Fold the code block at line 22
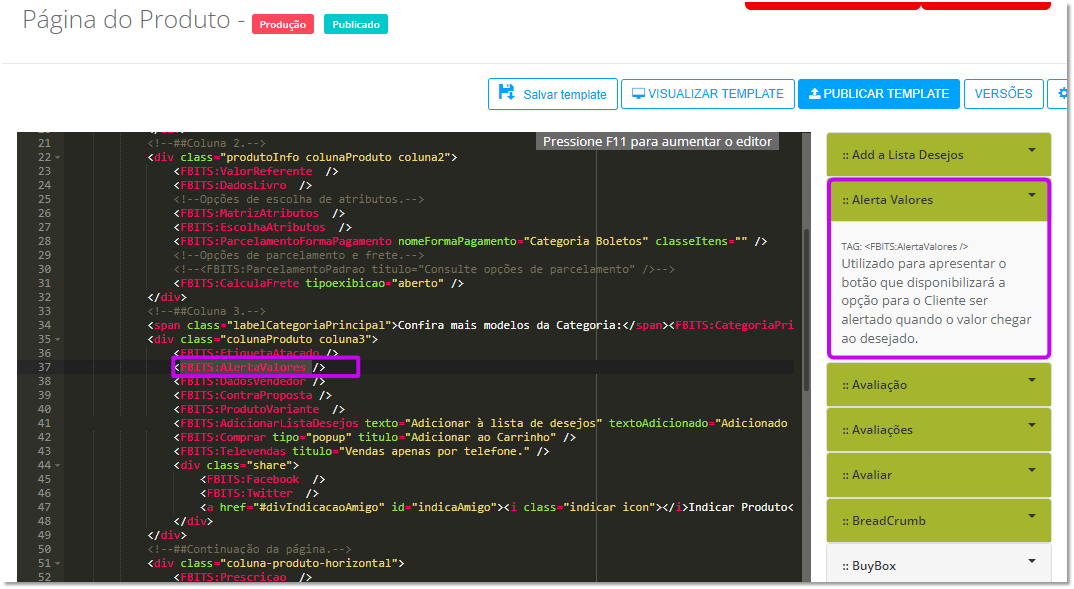Image resolution: width=1074 pixels, height=589 pixels. (58, 158)
